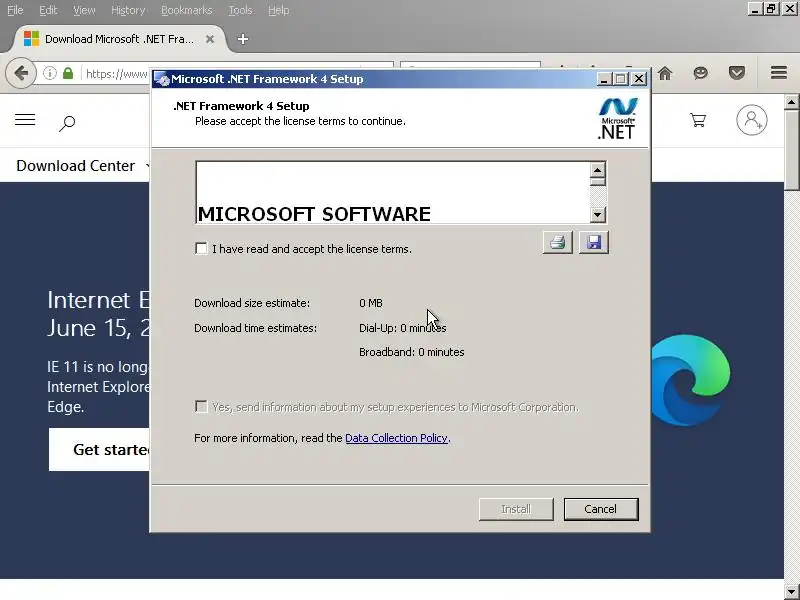800x600 pixels.
Task: Open Firefox hamburger menu
Action: pyautogui.click(x=779, y=73)
